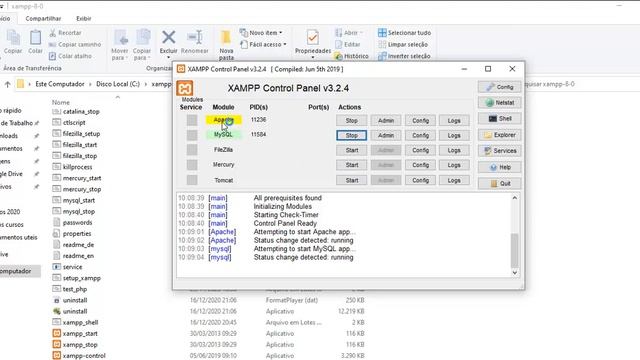Start the Tomcat module
Screen dimensions: 640x360
[x=351, y=180]
